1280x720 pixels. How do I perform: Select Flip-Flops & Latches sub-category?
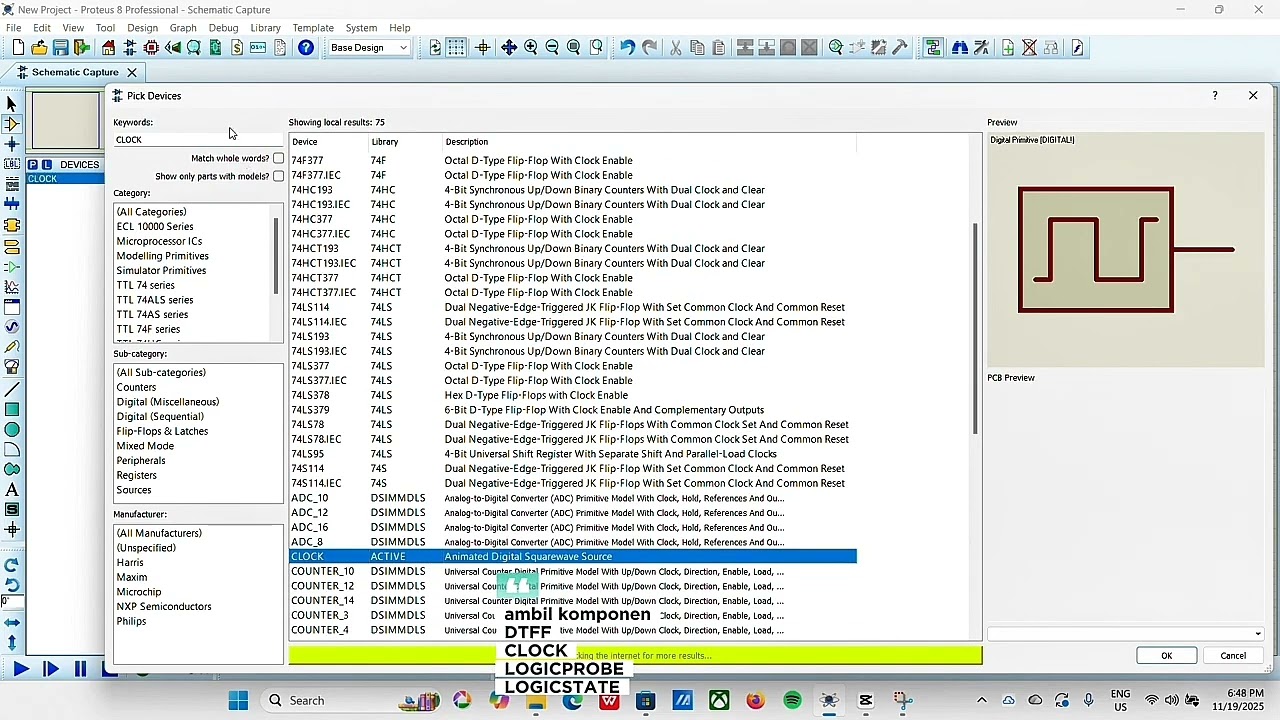pos(162,431)
